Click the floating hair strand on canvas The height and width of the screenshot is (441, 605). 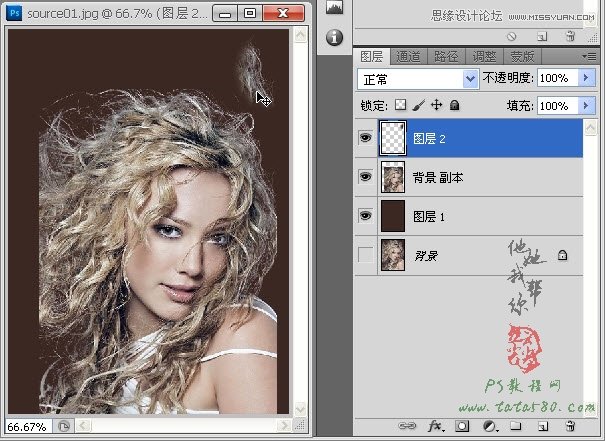click(251, 71)
